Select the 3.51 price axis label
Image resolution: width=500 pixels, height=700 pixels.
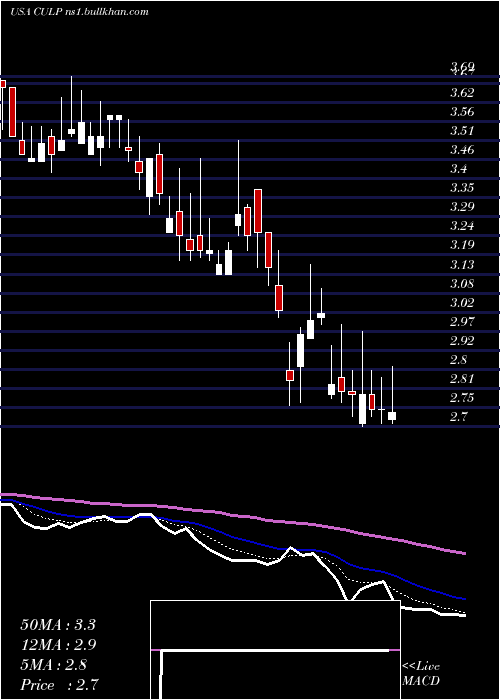pyautogui.click(x=462, y=131)
